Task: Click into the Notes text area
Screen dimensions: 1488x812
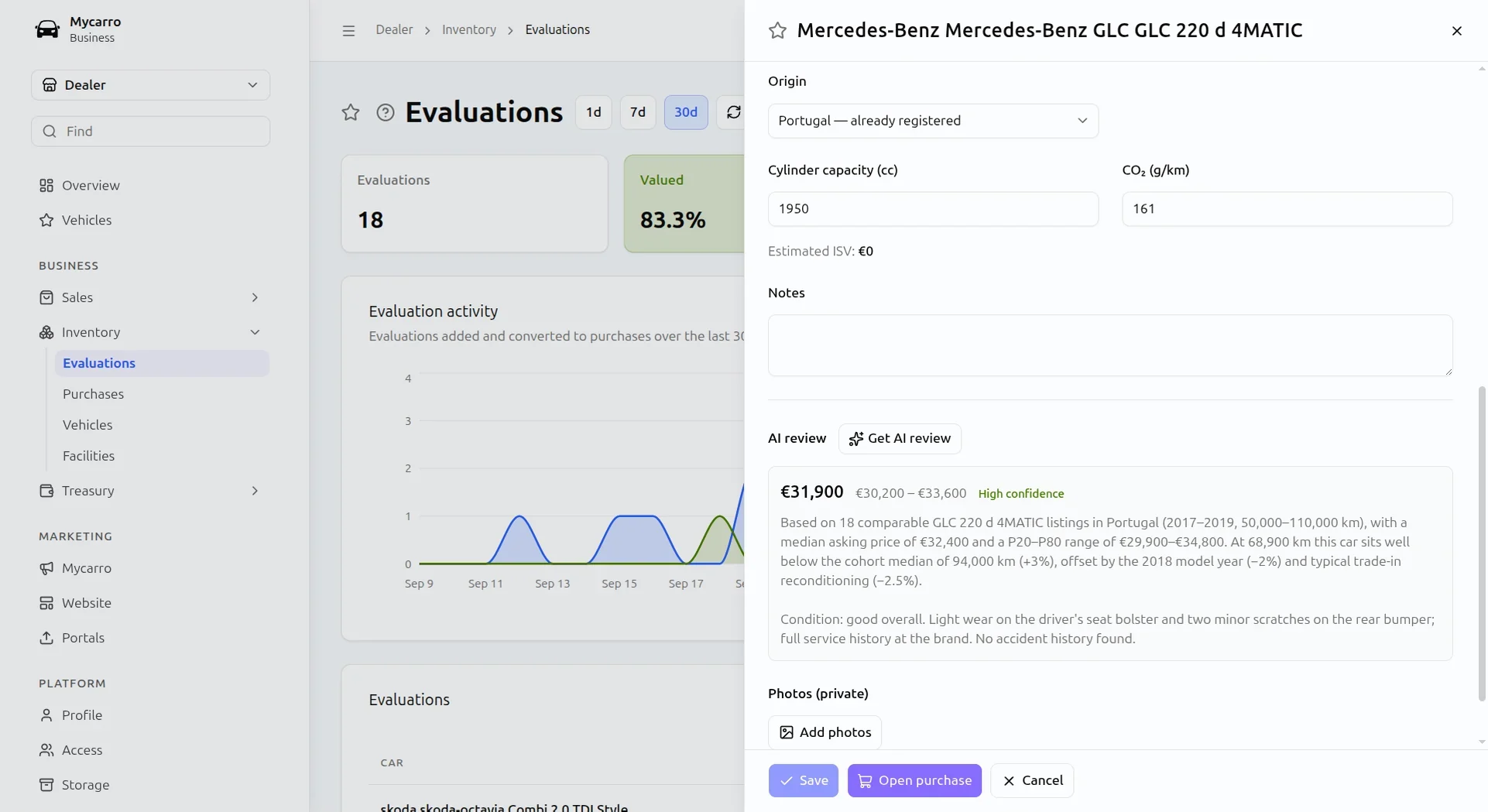Action: 1110,345
